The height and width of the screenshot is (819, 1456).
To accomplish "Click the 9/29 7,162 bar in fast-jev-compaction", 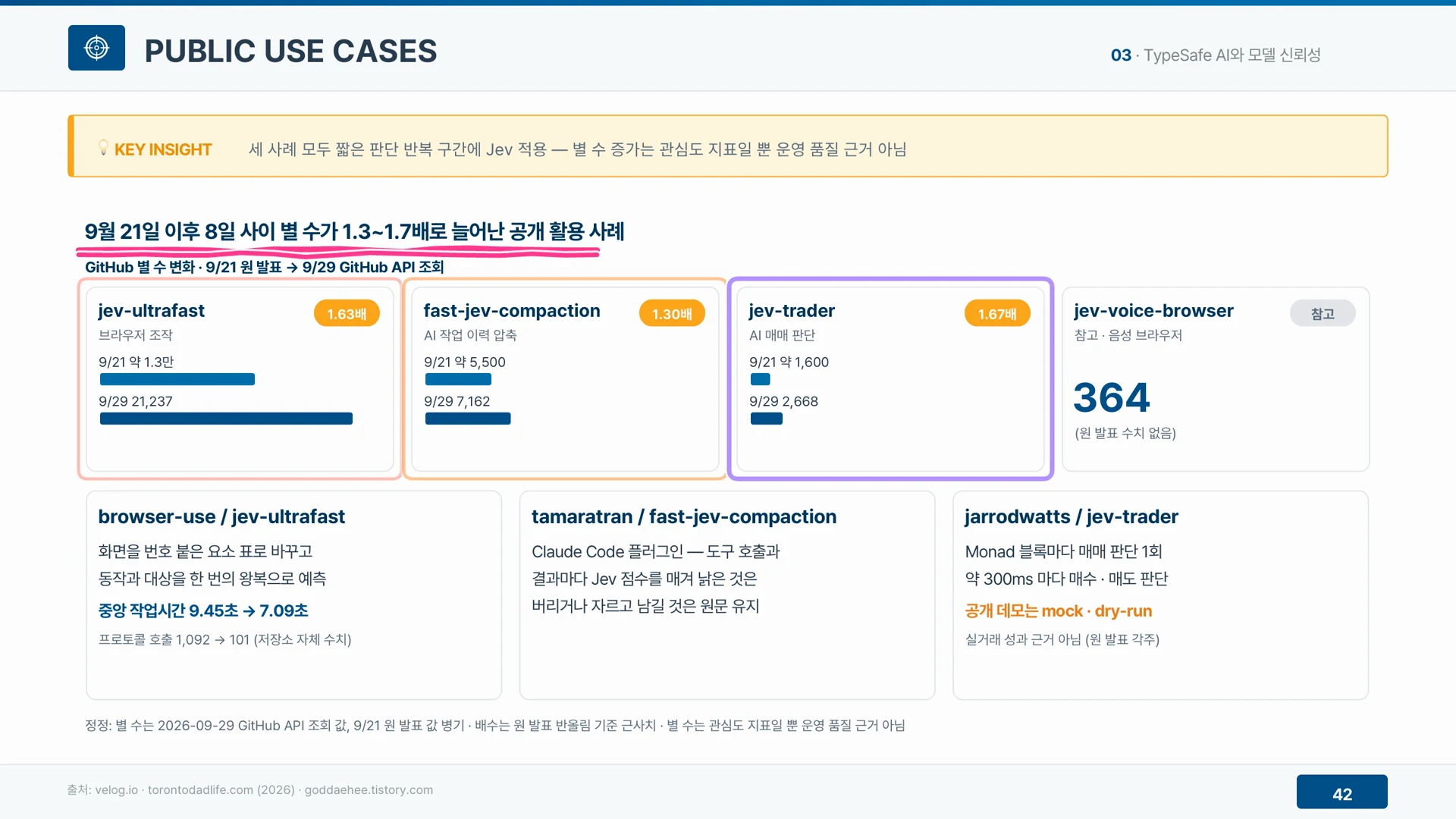I will pos(468,419).
